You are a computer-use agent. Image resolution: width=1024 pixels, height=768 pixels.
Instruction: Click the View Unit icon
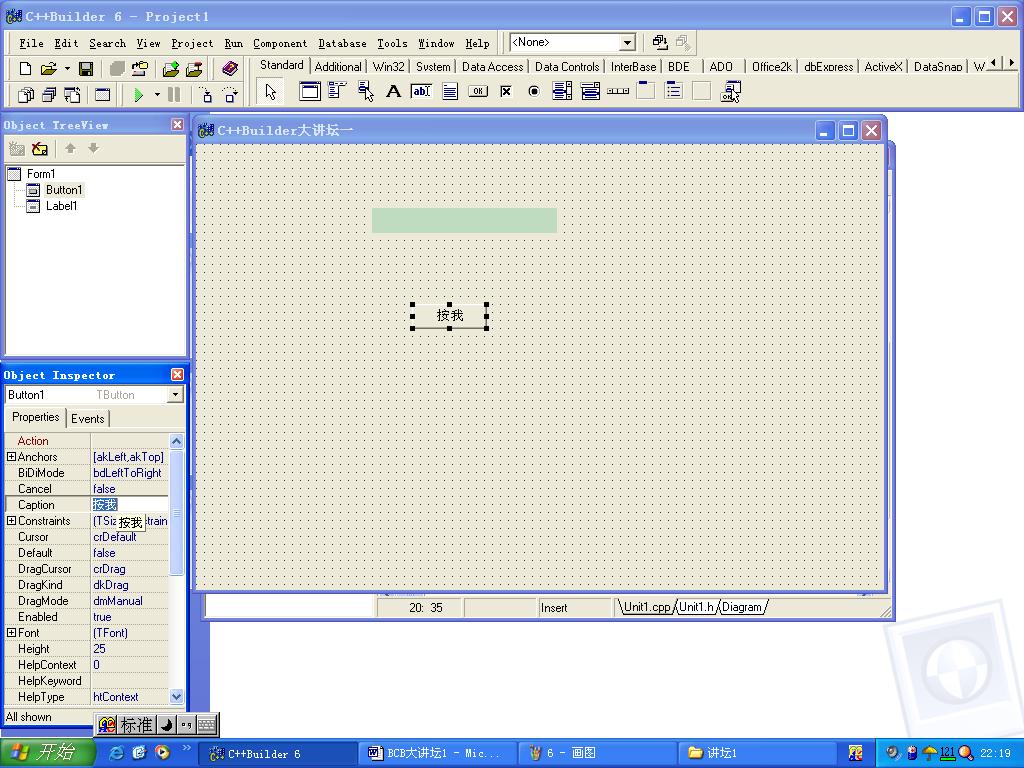[x=25, y=95]
